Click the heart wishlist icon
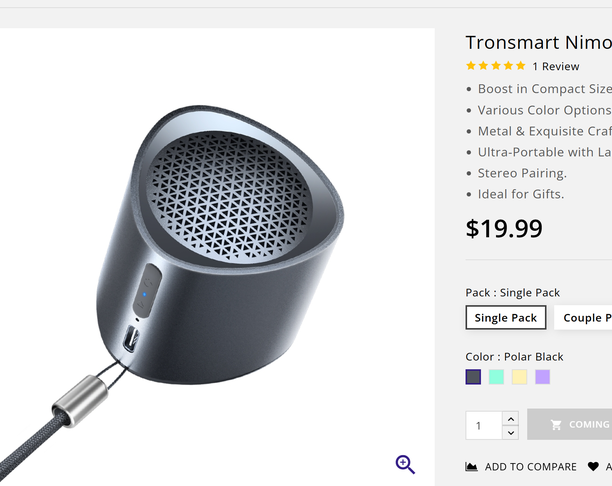 593,467
